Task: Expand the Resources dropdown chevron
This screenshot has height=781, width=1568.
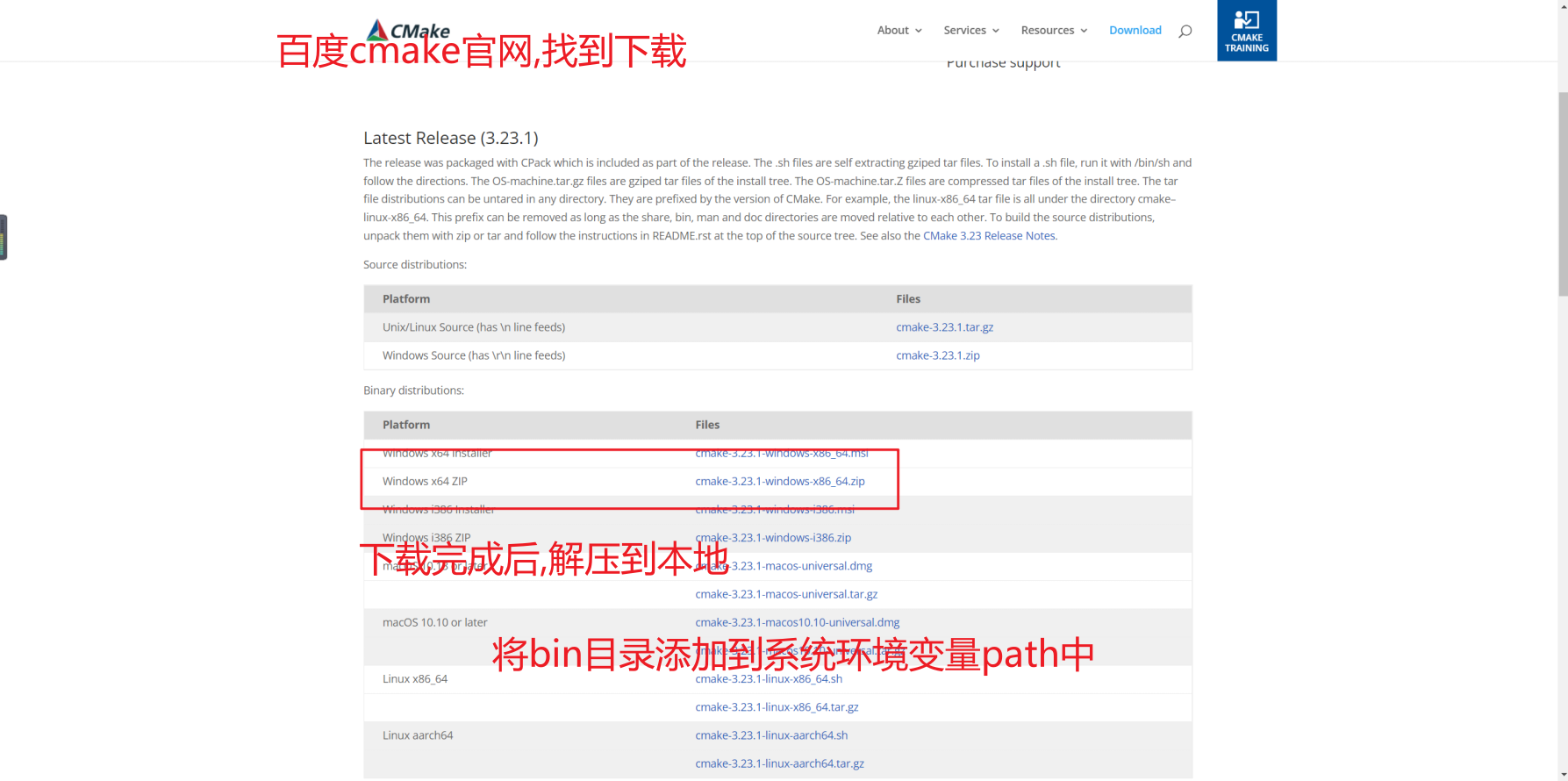Action: pyautogui.click(x=1084, y=31)
